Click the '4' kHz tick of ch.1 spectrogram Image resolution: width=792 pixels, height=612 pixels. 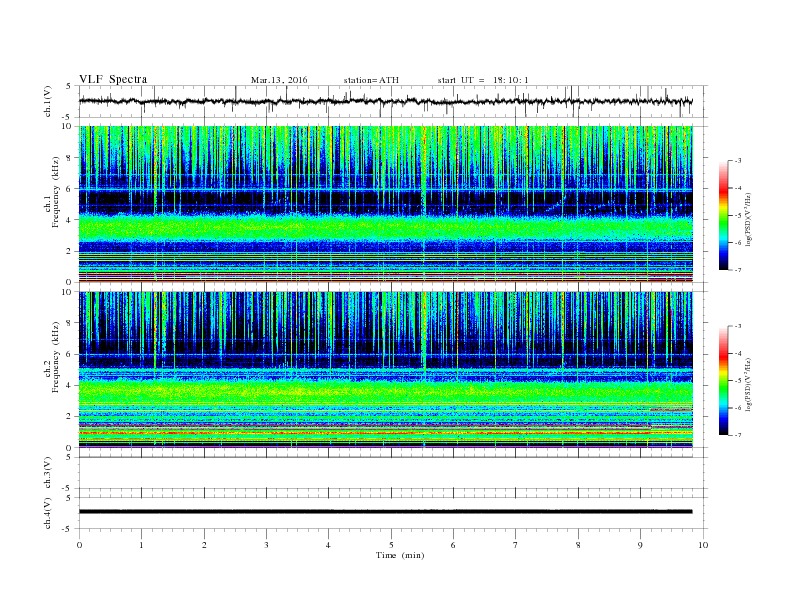tap(69, 220)
